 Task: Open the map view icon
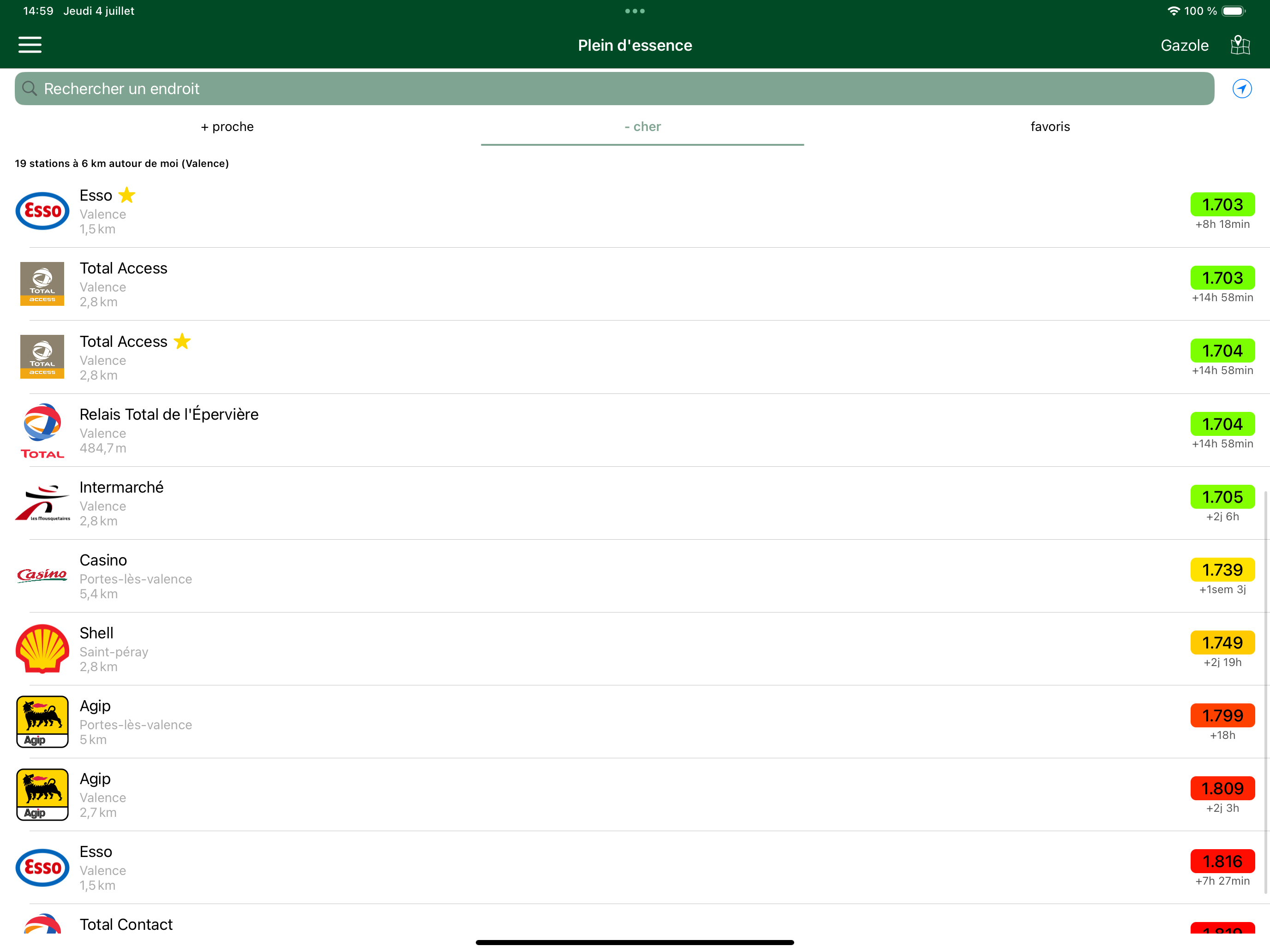[x=1240, y=45]
